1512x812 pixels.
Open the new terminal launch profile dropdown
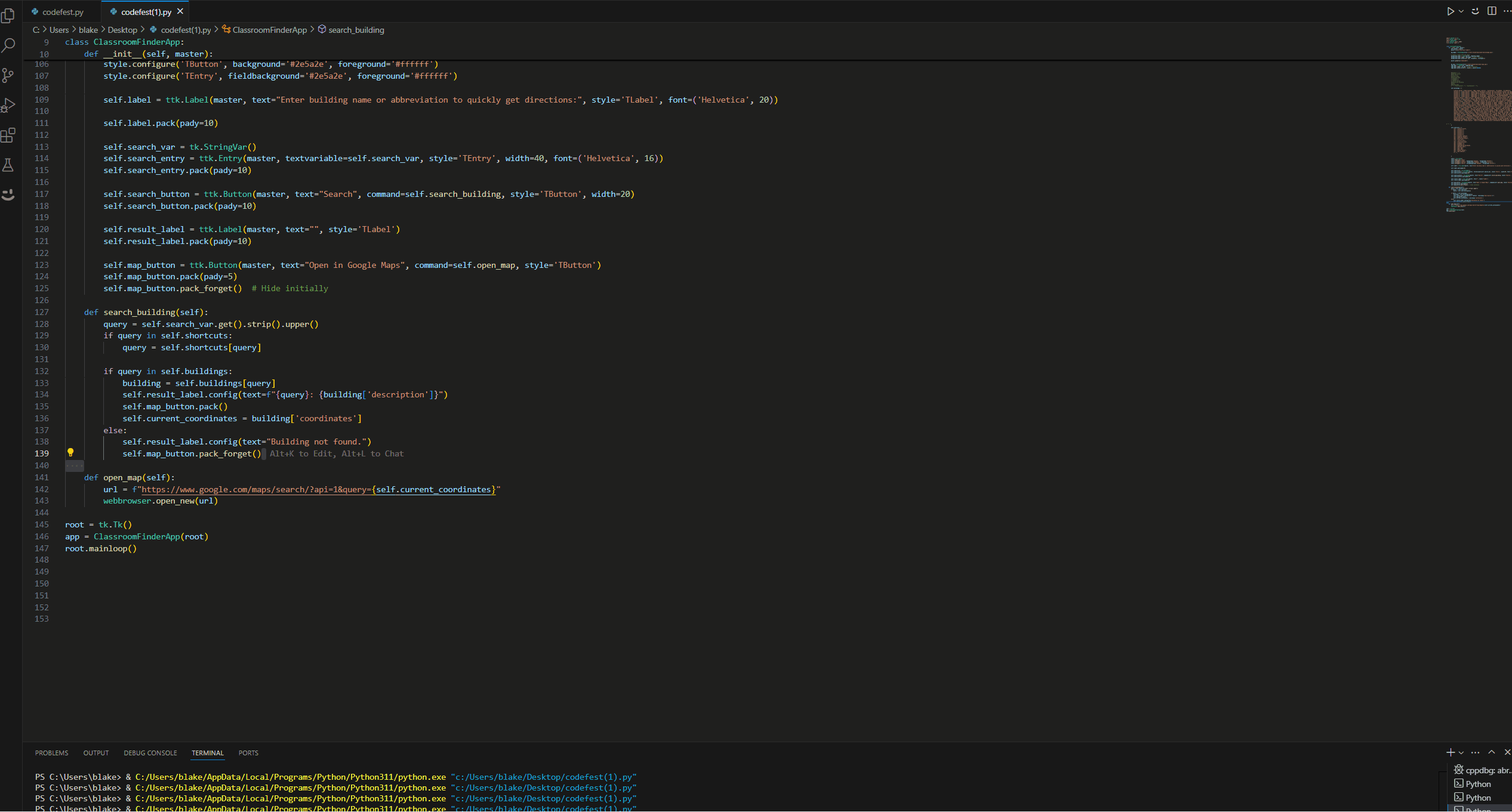point(1461,753)
